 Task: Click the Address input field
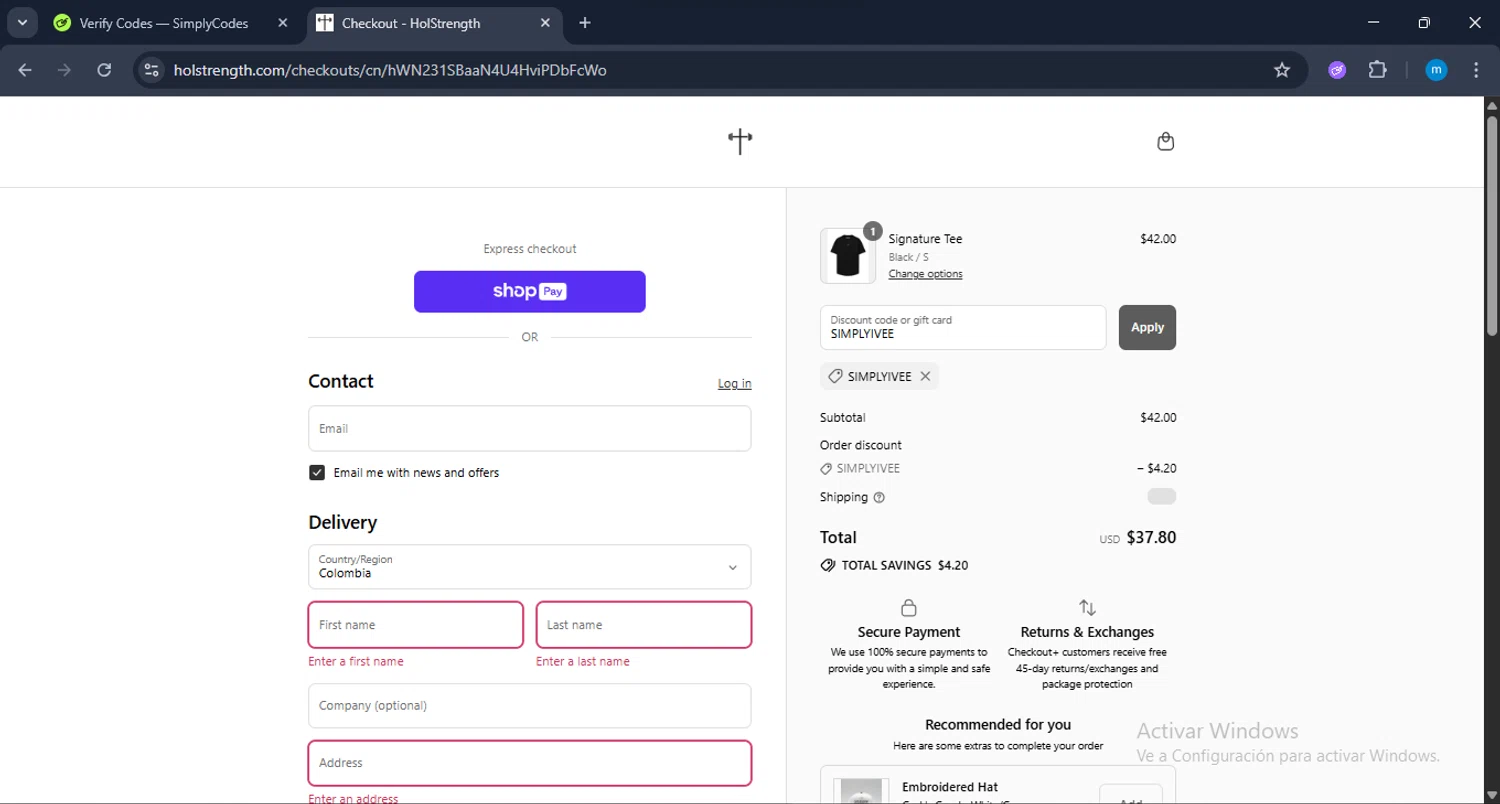click(530, 763)
